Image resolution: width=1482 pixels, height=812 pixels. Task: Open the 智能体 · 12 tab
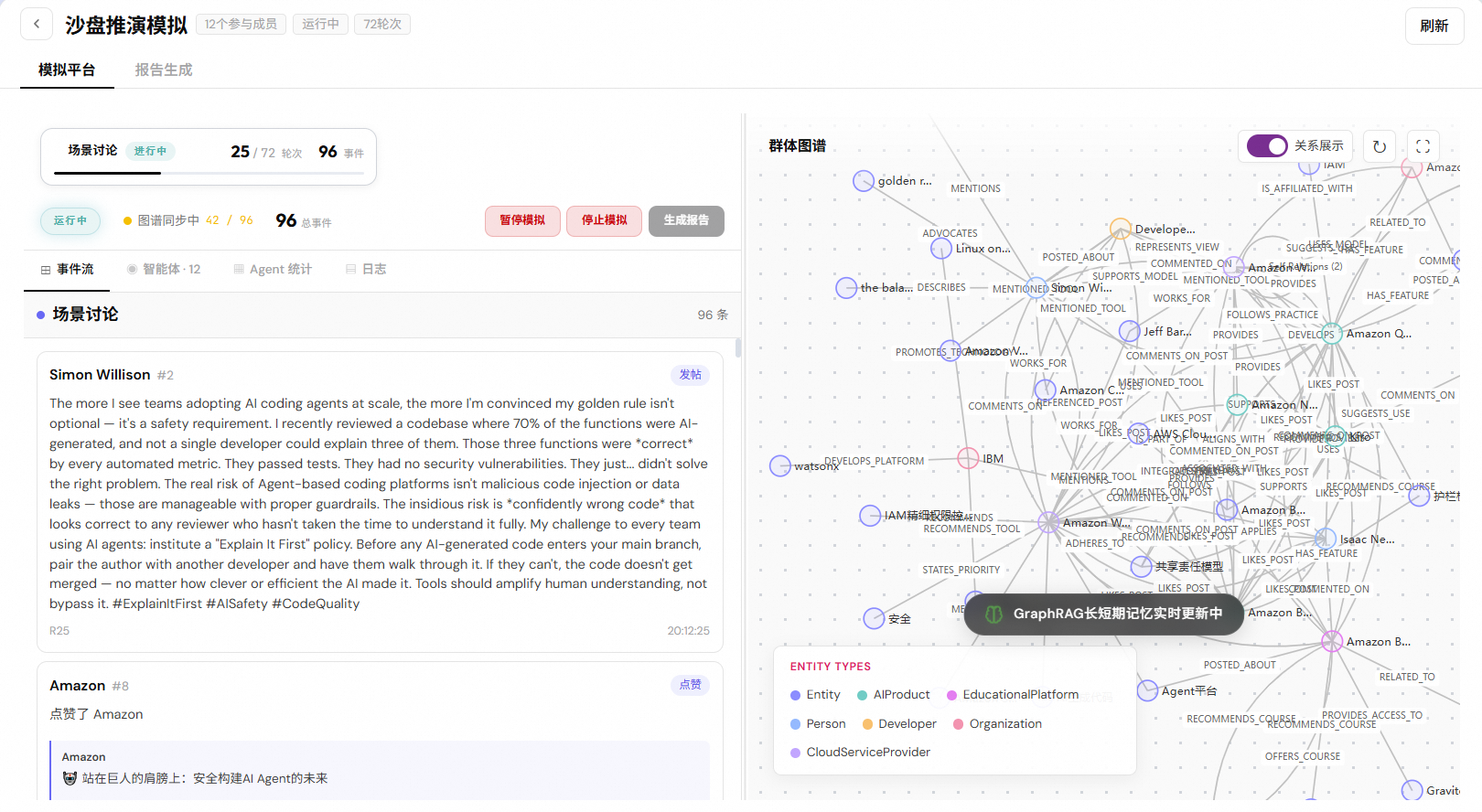click(x=164, y=269)
